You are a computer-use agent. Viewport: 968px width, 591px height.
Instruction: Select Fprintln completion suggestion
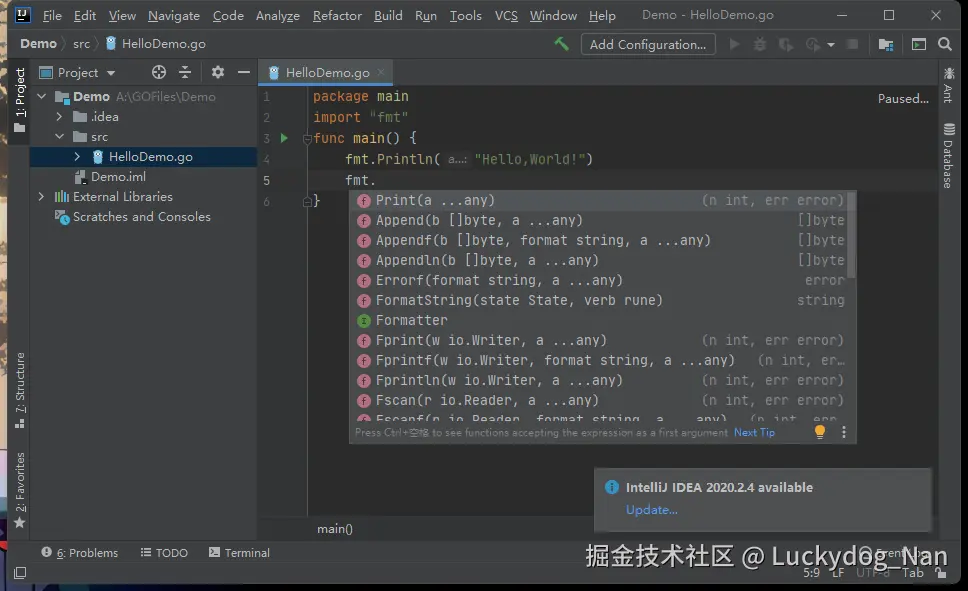(600, 380)
